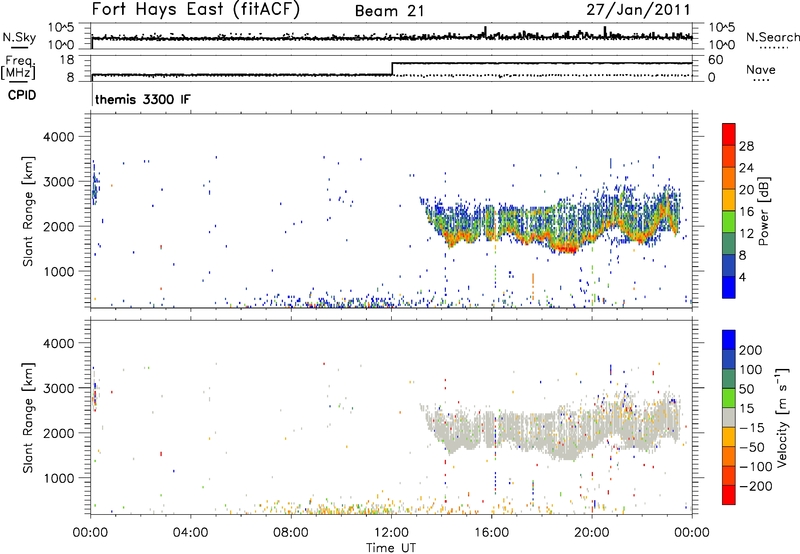This screenshot has height=554, width=800.
Task: Click the '04:00' time axis label
Action: click(190, 533)
